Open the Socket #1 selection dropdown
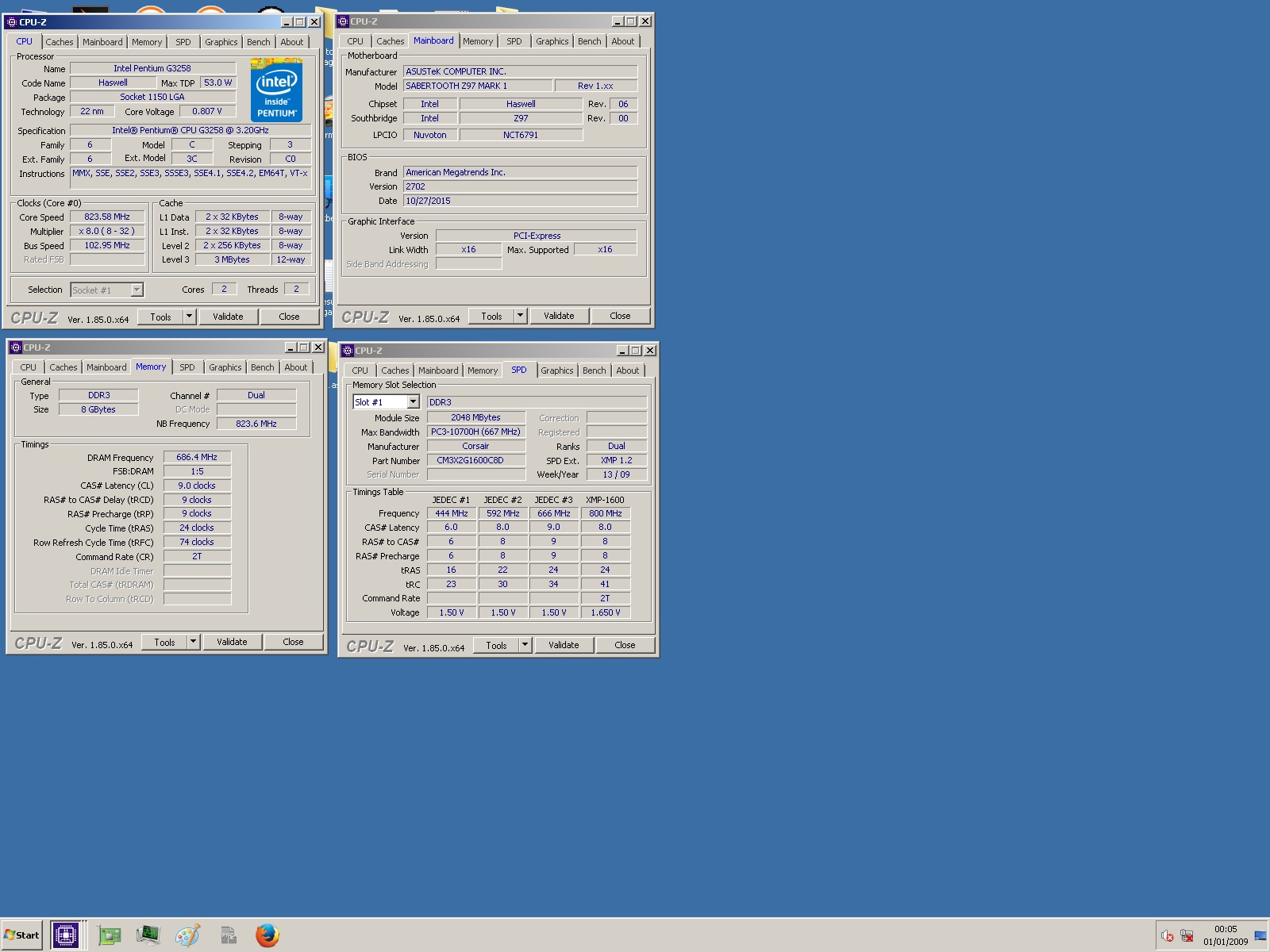1270x952 pixels. tap(137, 290)
